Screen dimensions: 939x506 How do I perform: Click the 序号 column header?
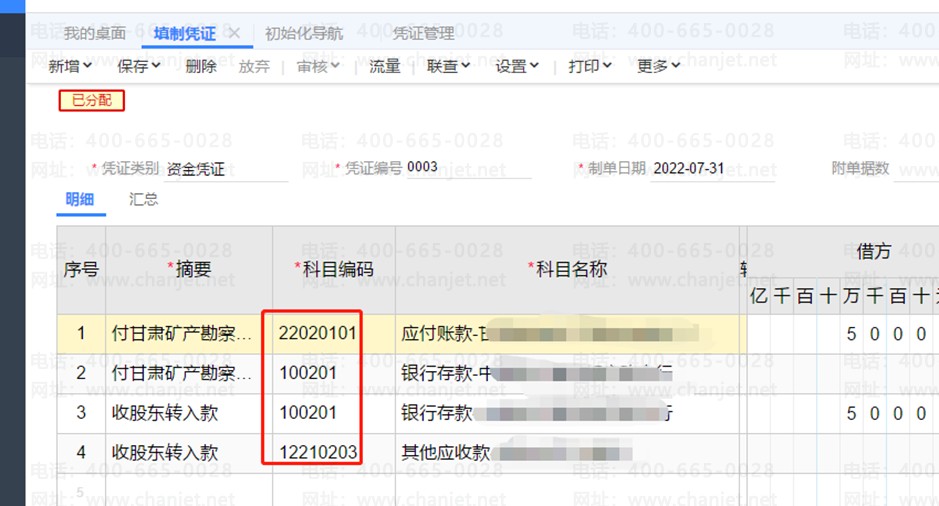(x=81, y=270)
